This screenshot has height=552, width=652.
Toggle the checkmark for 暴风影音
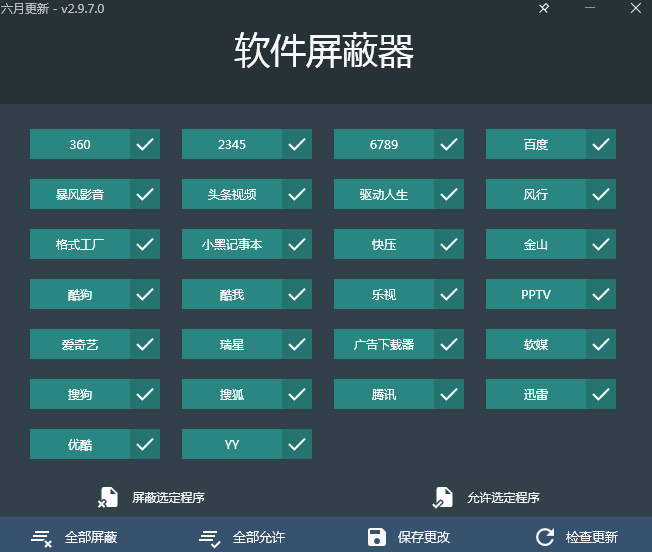tap(145, 194)
